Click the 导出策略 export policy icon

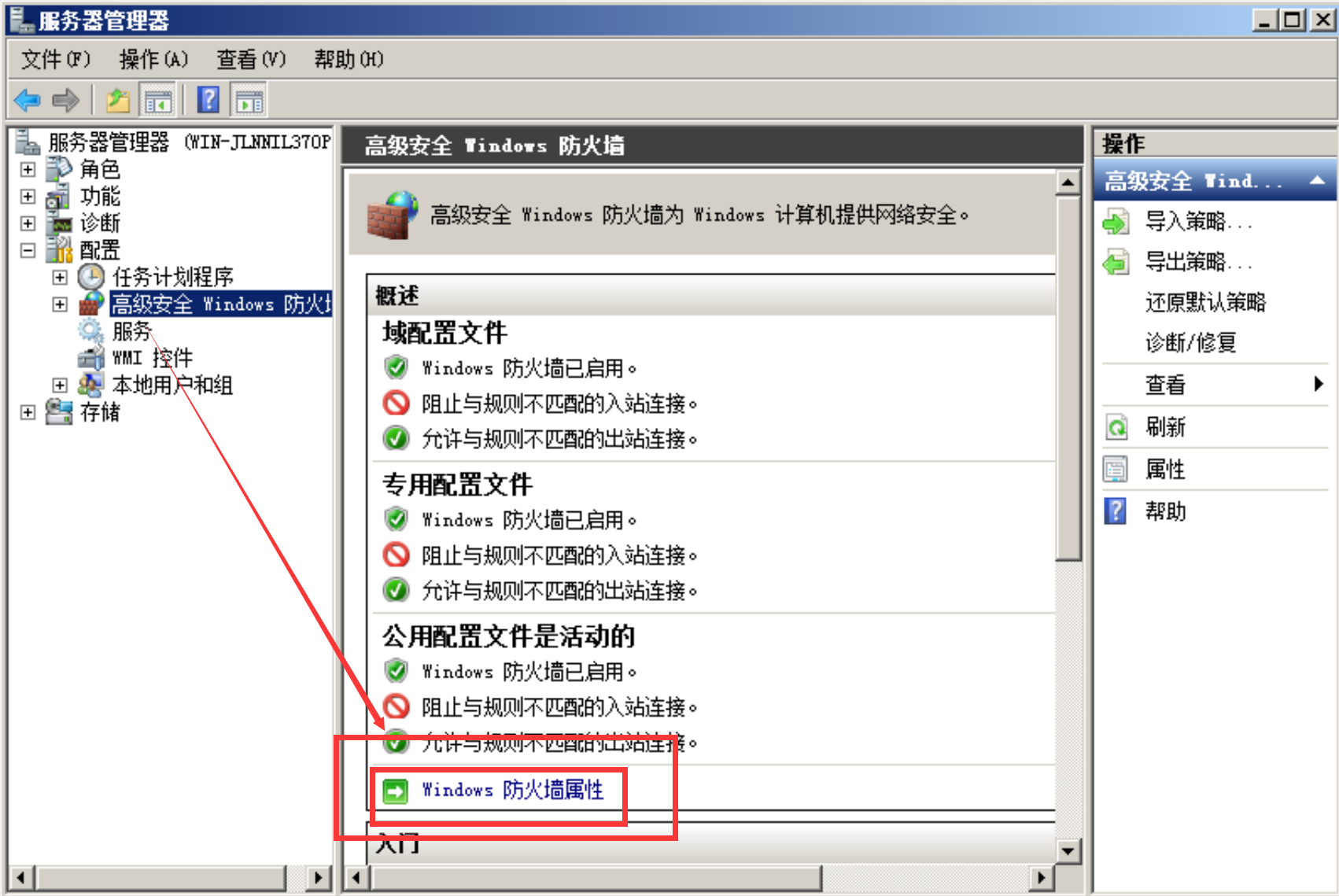click(1116, 262)
